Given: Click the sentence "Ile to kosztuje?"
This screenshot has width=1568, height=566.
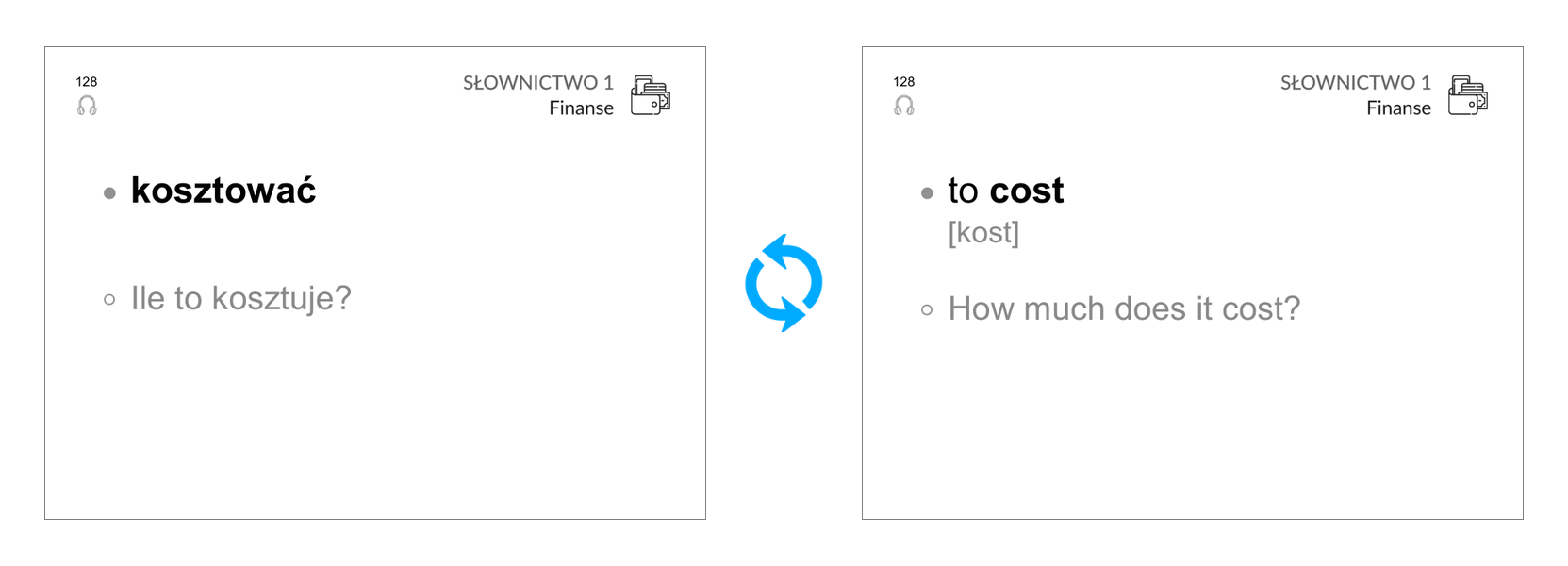Looking at the screenshot, I should tap(241, 298).
